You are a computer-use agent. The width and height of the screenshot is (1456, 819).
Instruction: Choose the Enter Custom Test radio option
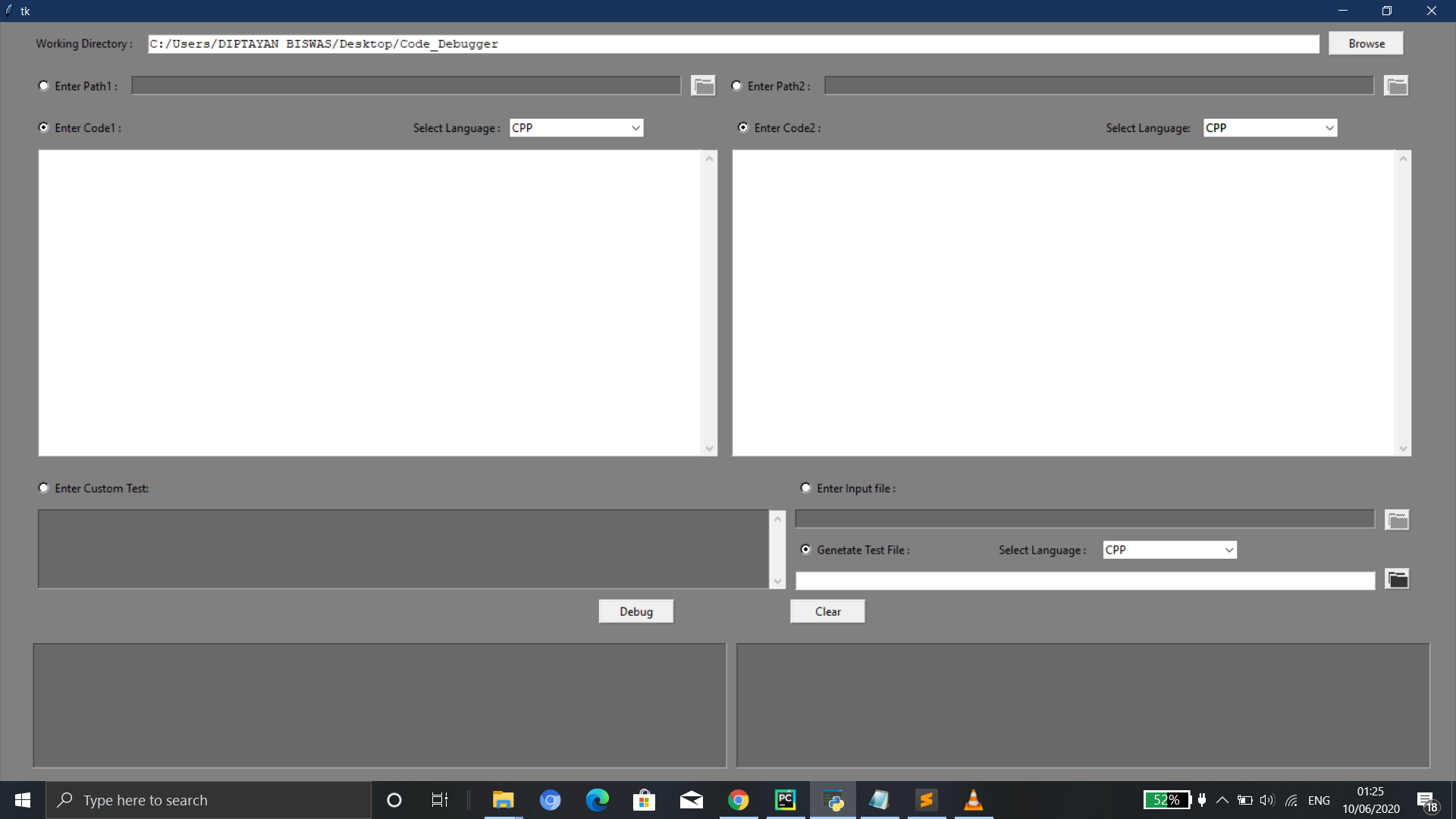tap(44, 488)
